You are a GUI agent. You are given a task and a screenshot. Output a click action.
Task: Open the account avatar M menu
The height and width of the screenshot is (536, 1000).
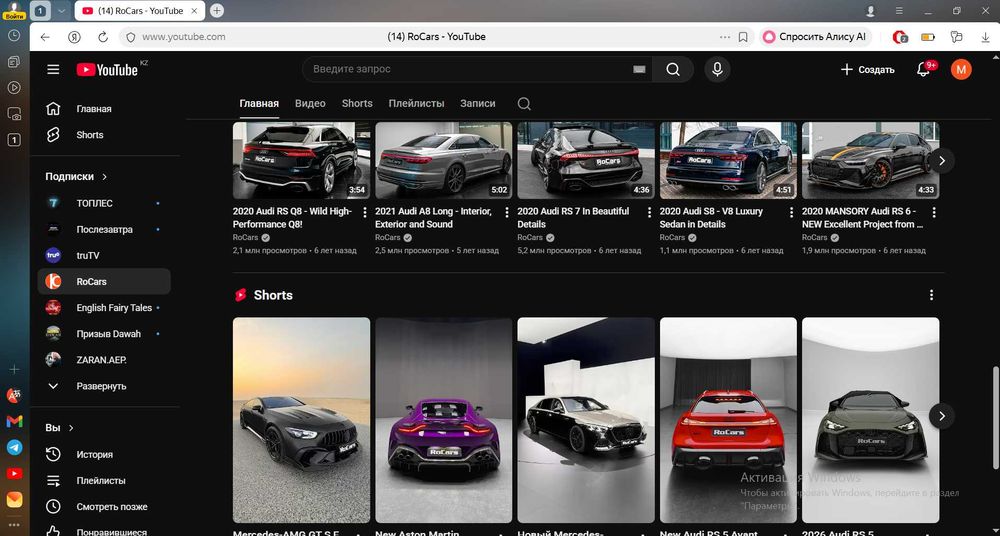(961, 69)
